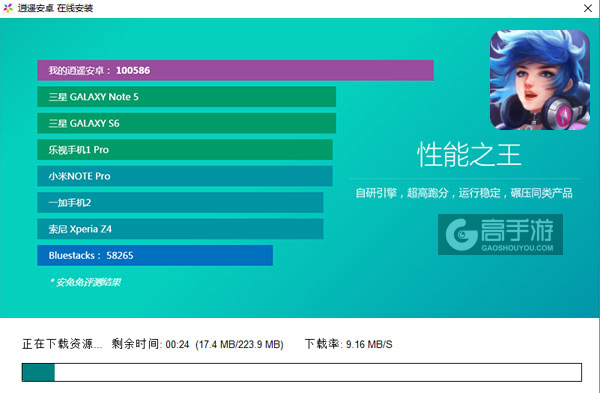Click the download progress bar

pos(302,372)
